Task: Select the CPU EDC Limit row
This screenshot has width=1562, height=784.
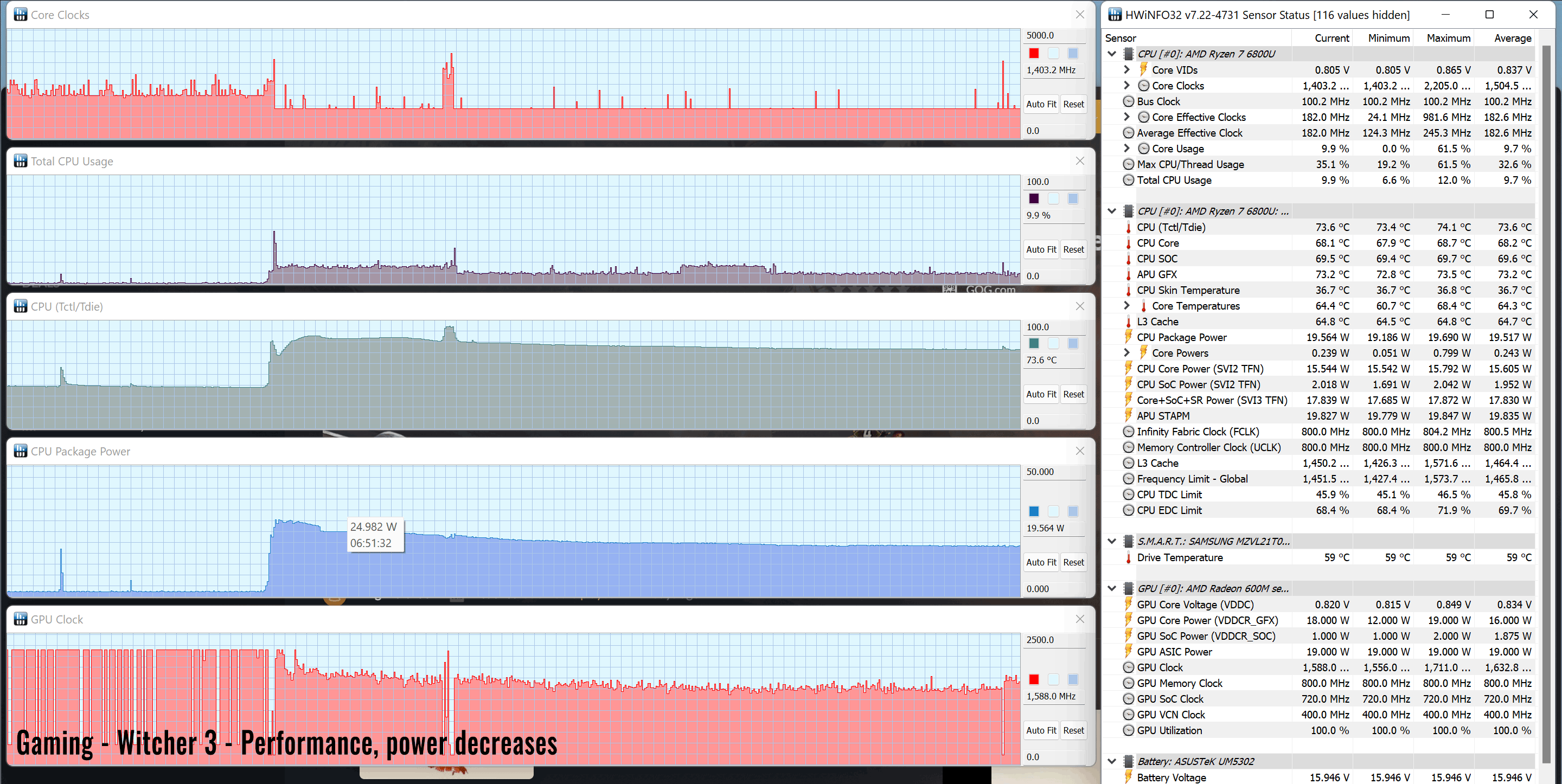Action: point(1319,511)
